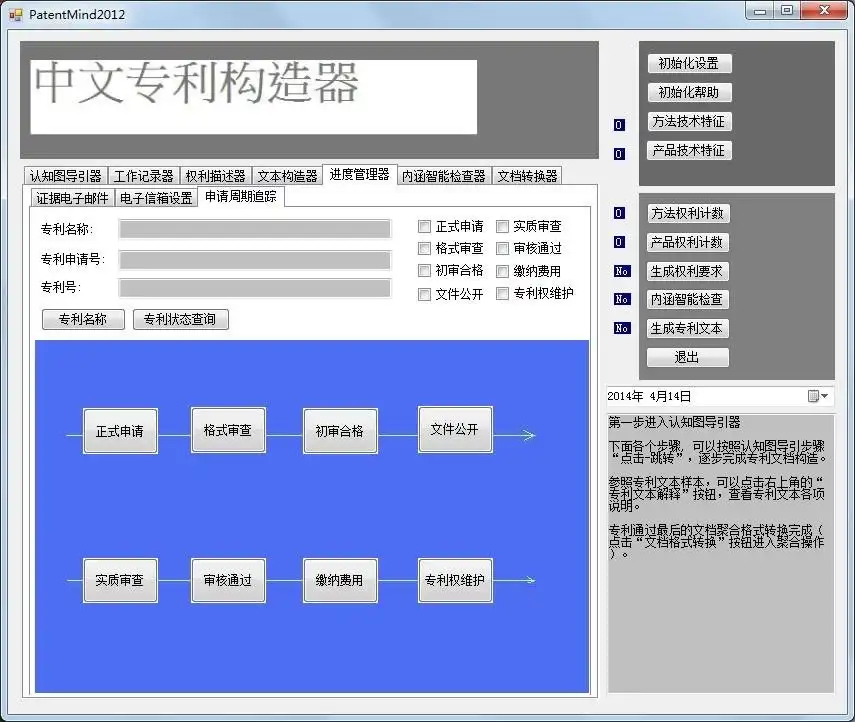This screenshot has width=855, height=722.
Task: Click the 专利权维护 flowchart box
Action: (x=455, y=580)
